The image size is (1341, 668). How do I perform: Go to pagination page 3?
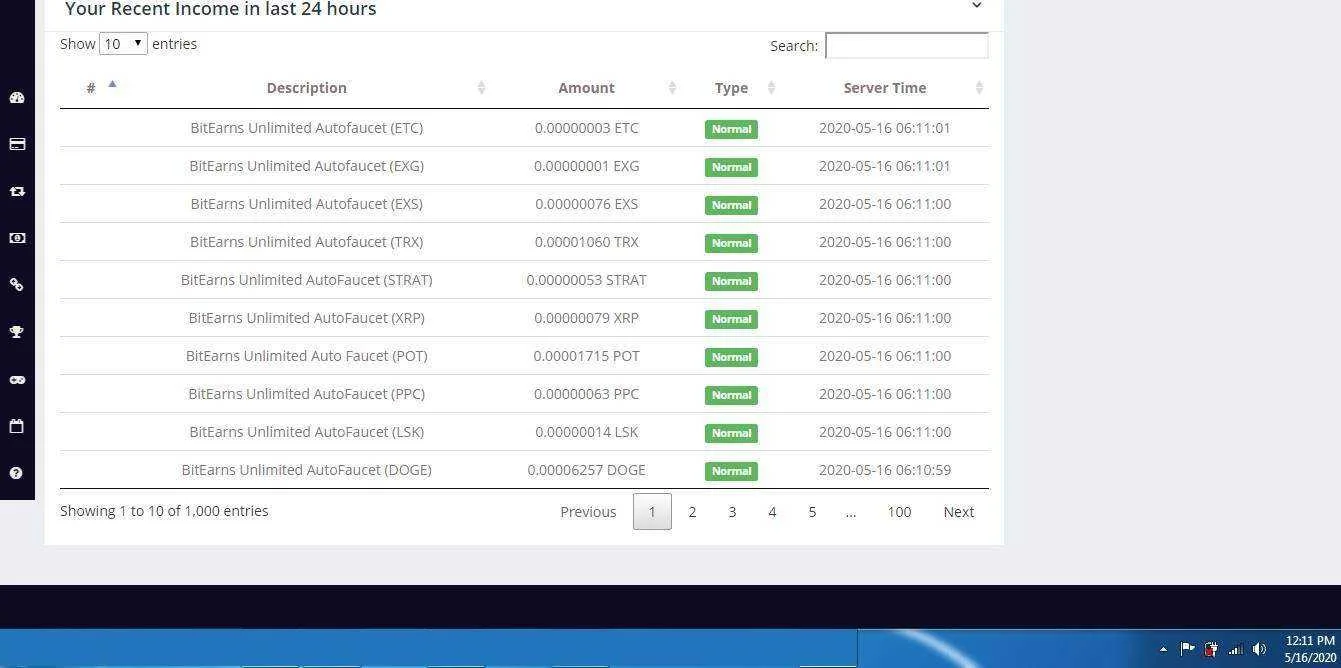(732, 512)
